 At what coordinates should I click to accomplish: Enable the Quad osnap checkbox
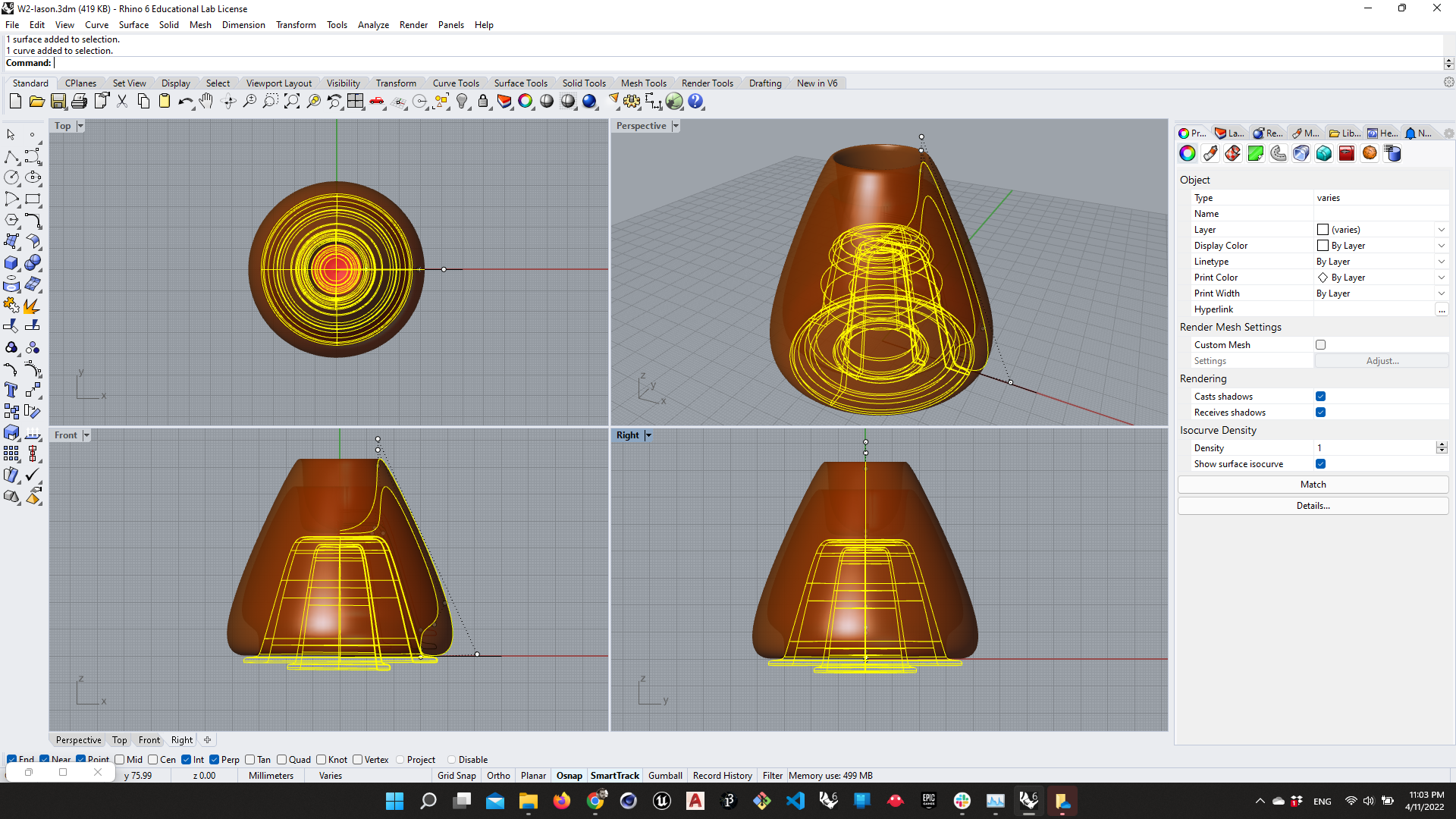(282, 759)
